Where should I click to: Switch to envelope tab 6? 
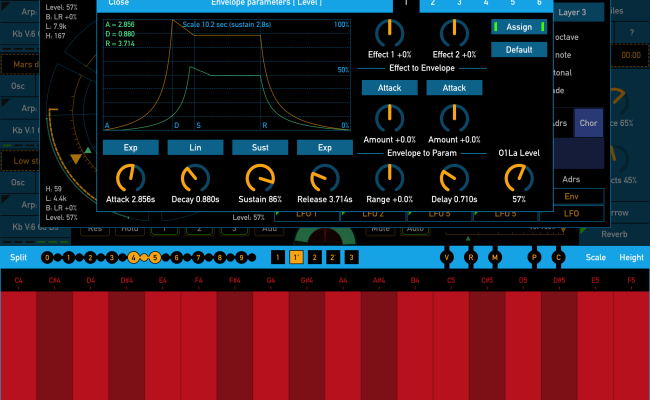coord(539,3)
